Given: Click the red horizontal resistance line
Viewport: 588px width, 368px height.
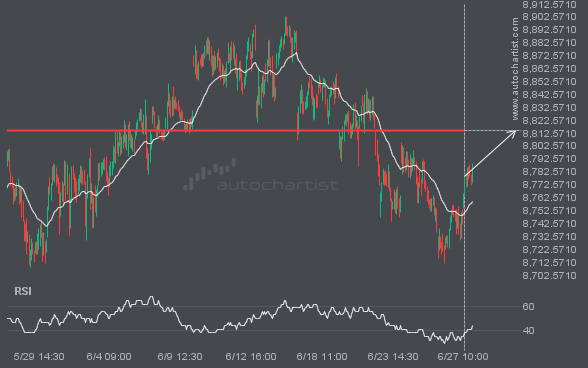Looking at the screenshot, I should coord(236,131).
